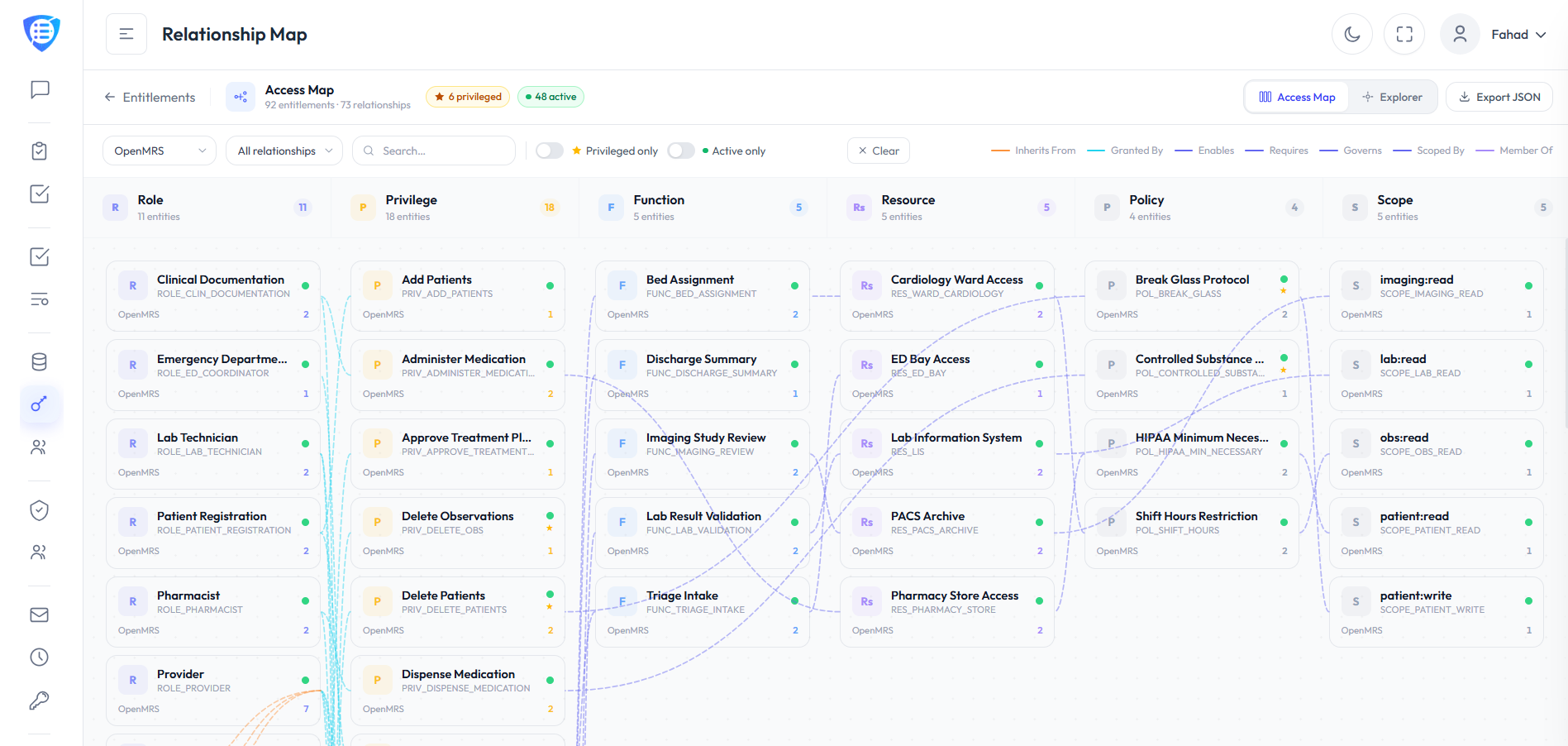Enter fullscreen mode icon
This screenshot has height=746, width=1568.
point(1404,34)
